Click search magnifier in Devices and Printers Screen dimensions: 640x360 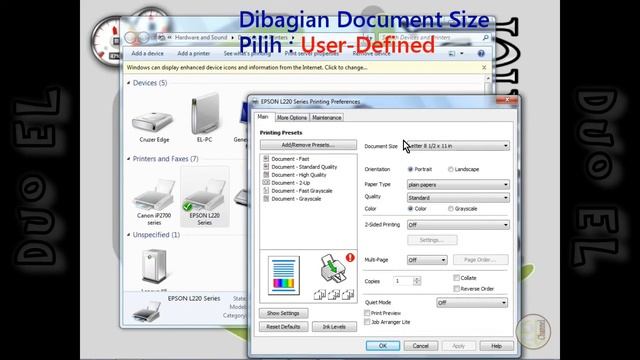pyautogui.click(x=485, y=38)
